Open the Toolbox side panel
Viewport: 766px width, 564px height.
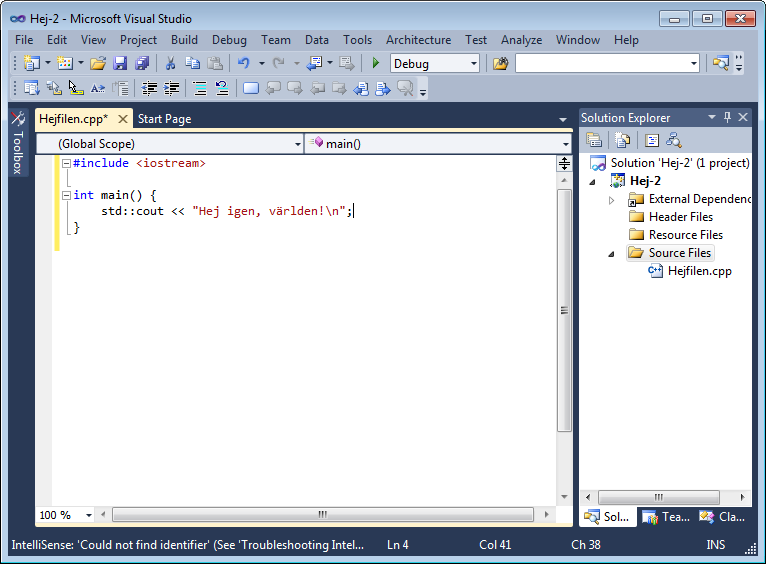tap(18, 143)
